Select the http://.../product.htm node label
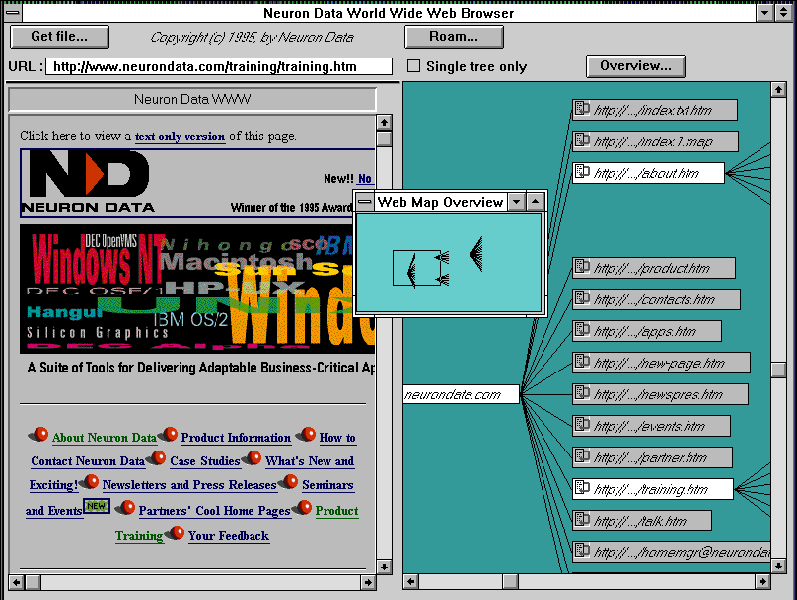The width and height of the screenshot is (797, 600). point(652,268)
